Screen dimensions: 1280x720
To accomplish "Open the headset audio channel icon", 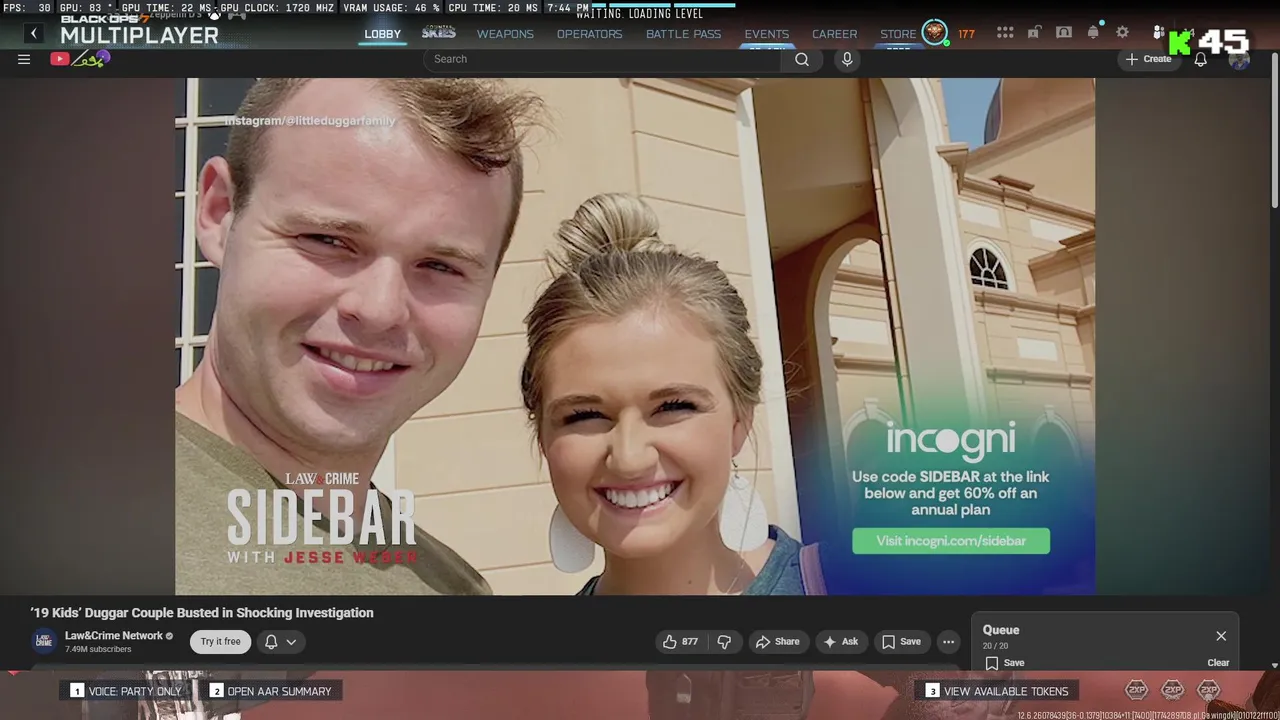I will pos(1064,33).
